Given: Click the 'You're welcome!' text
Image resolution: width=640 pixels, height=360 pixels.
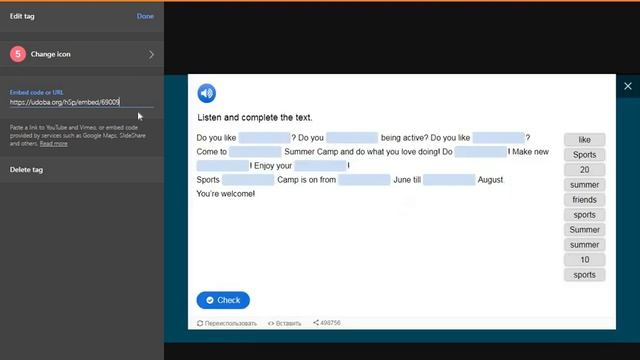Looking at the screenshot, I should [x=226, y=194].
